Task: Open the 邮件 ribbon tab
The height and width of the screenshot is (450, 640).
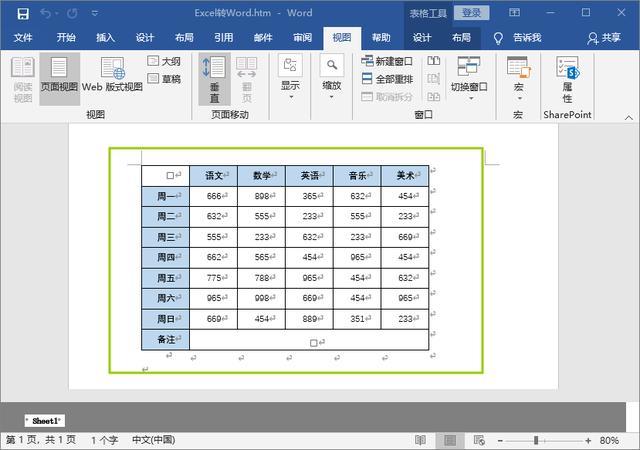Action: coord(263,38)
